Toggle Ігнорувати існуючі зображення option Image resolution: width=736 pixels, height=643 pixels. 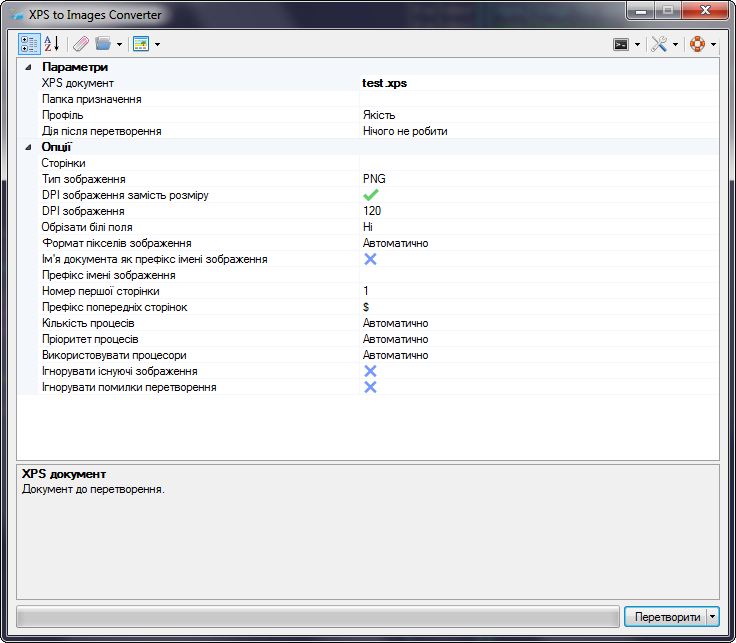coord(370,371)
